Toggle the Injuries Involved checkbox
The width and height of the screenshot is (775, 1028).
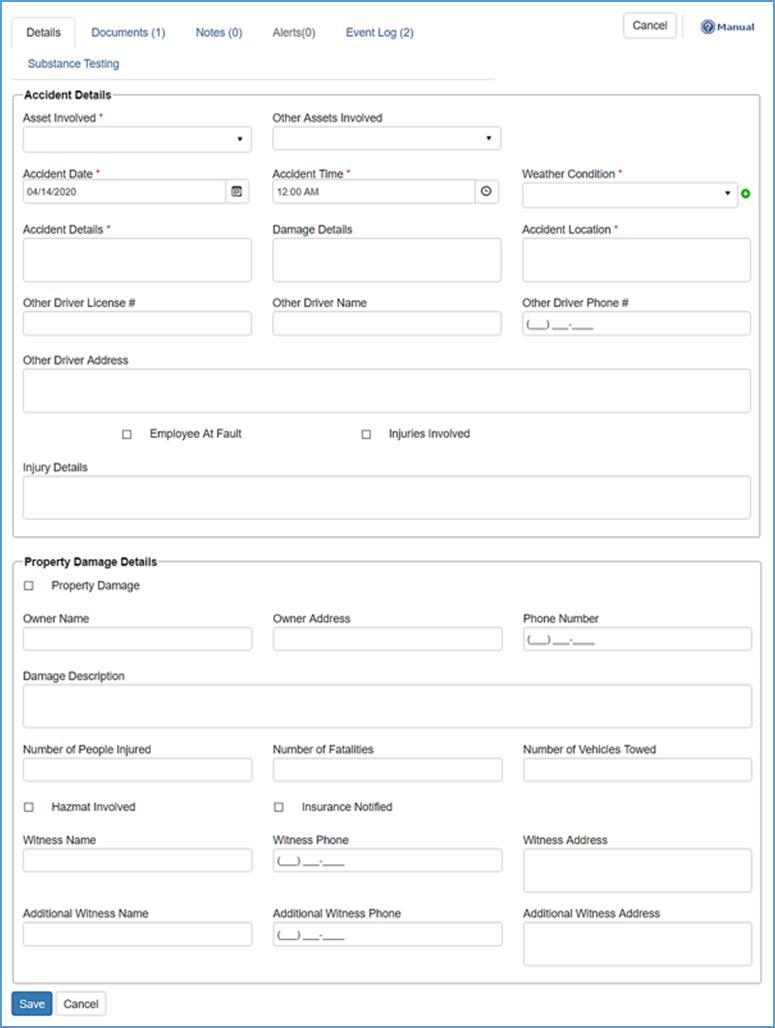pos(366,435)
